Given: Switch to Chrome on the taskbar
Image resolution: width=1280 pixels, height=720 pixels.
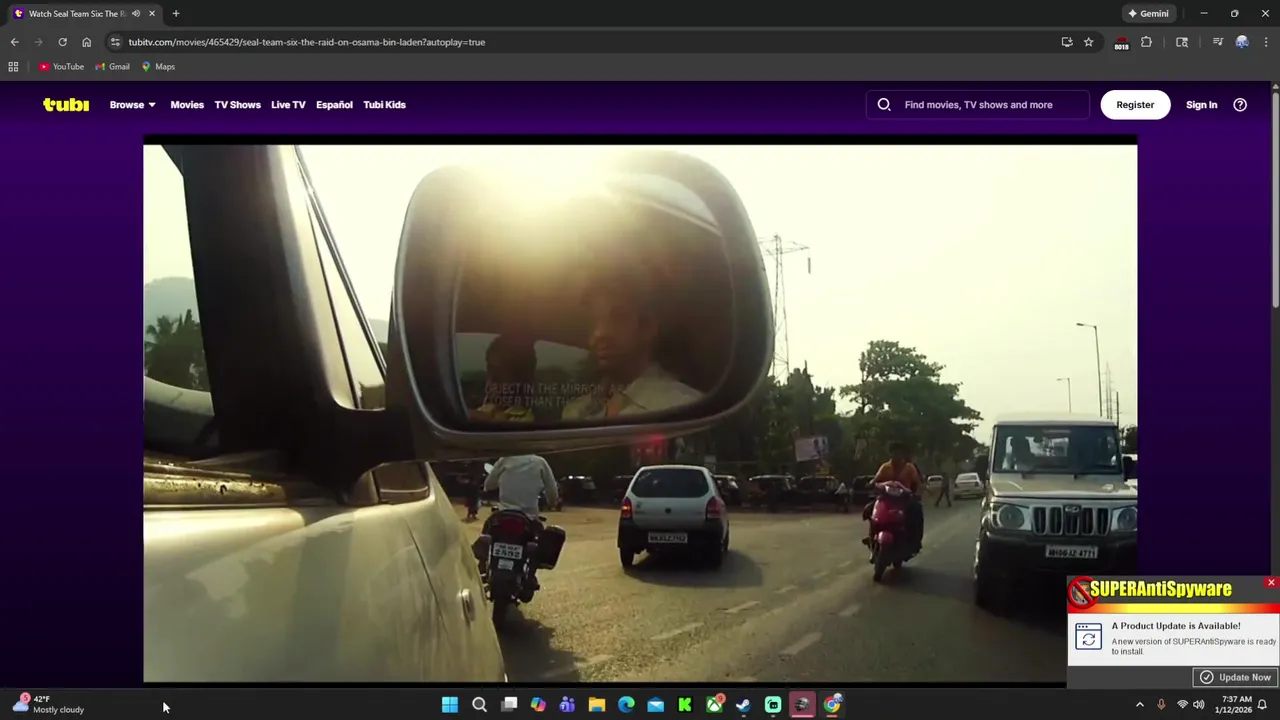Looking at the screenshot, I should click(x=832, y=705).
